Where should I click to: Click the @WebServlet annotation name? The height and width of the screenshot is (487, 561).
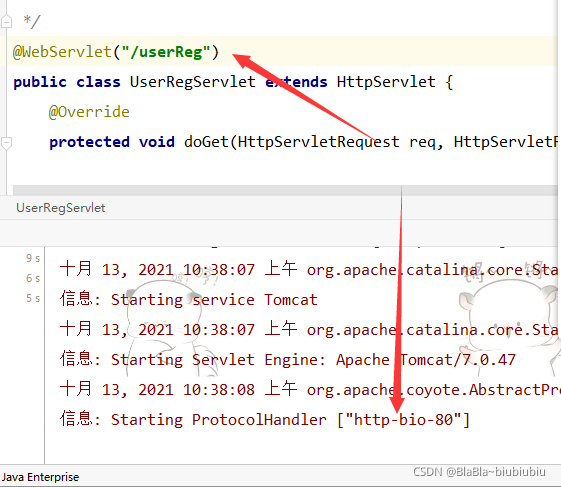[62, 52]
